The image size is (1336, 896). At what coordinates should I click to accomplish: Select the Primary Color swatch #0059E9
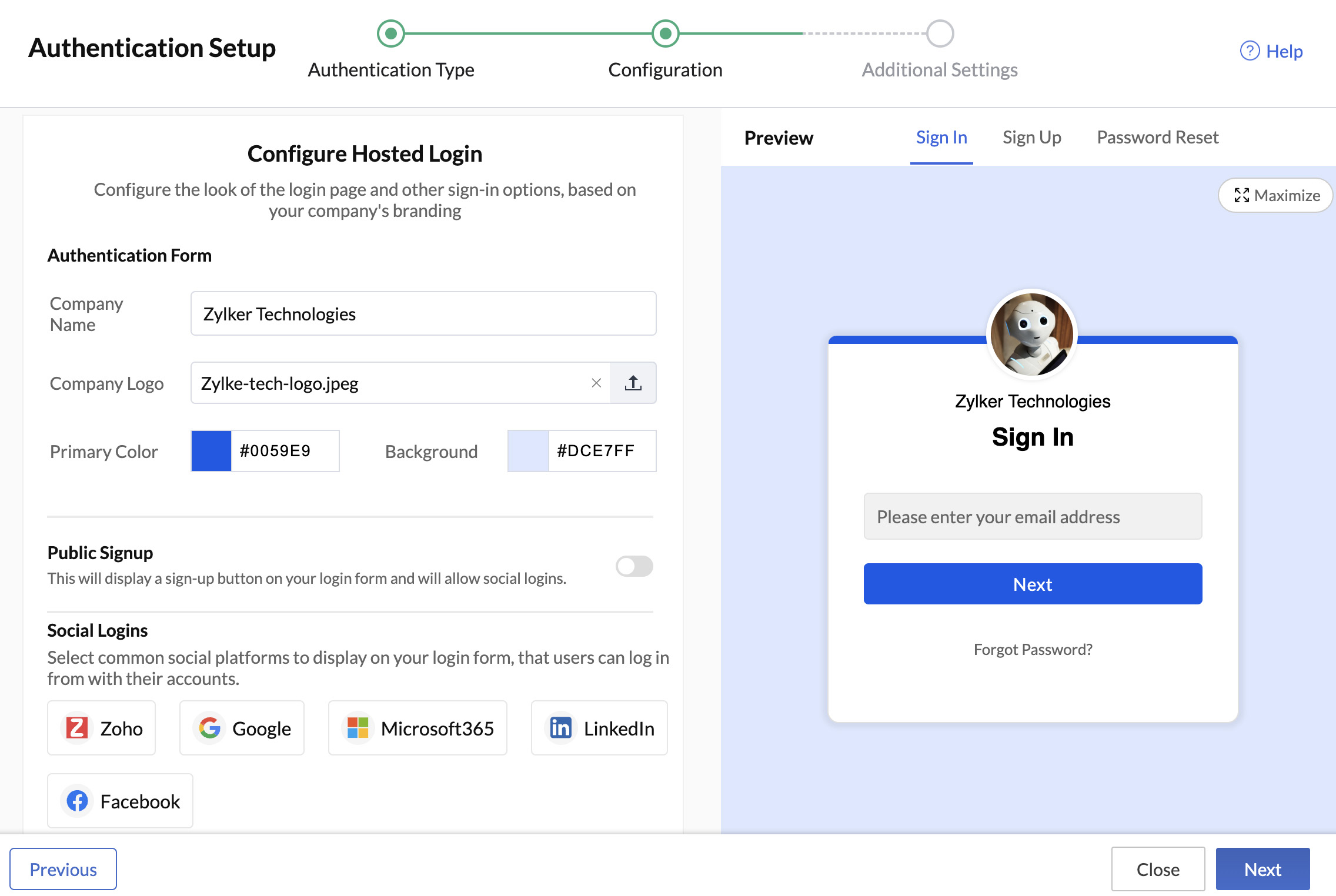click(x=210, y=451)
